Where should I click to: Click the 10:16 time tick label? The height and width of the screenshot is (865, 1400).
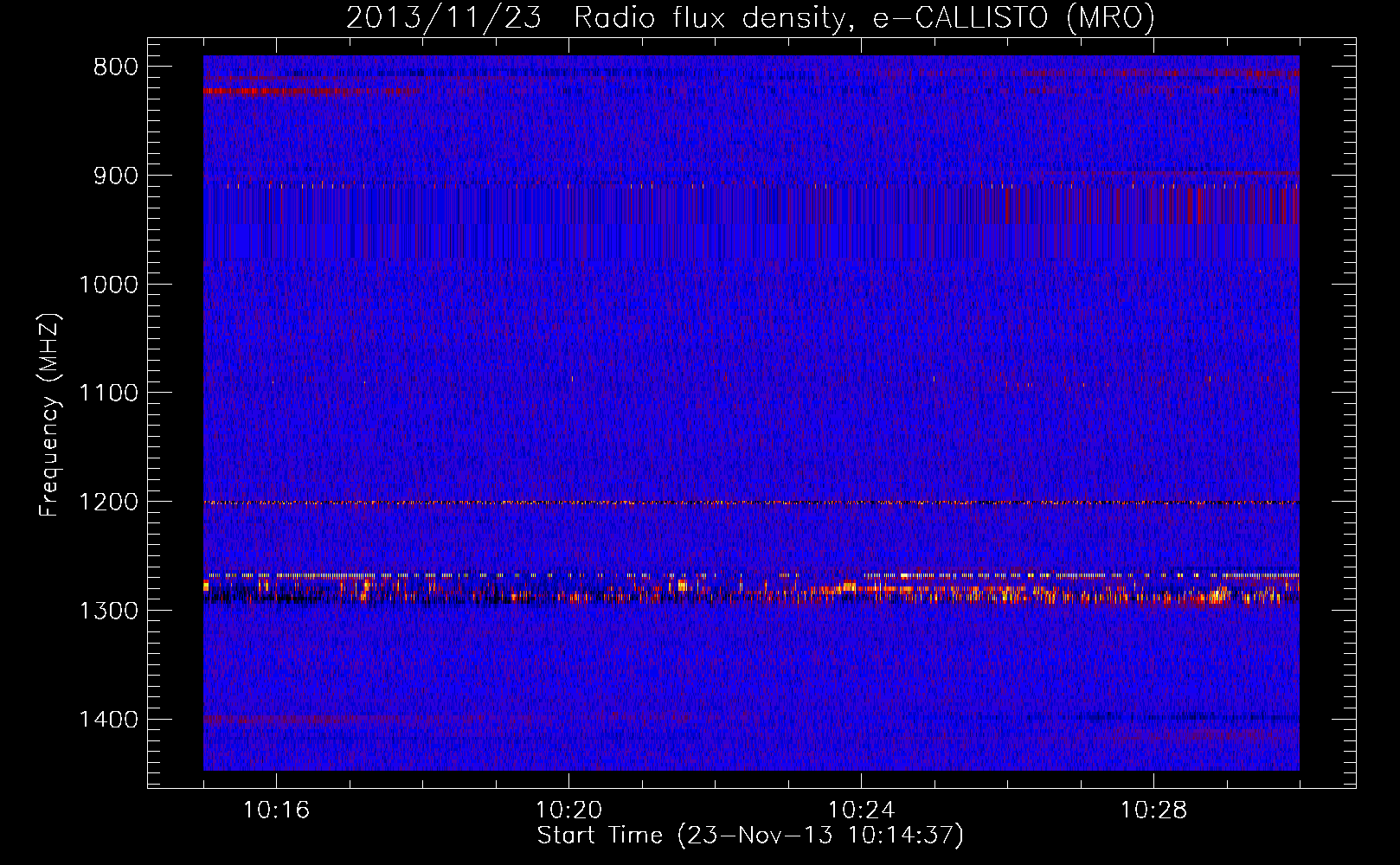pos(276,811)
